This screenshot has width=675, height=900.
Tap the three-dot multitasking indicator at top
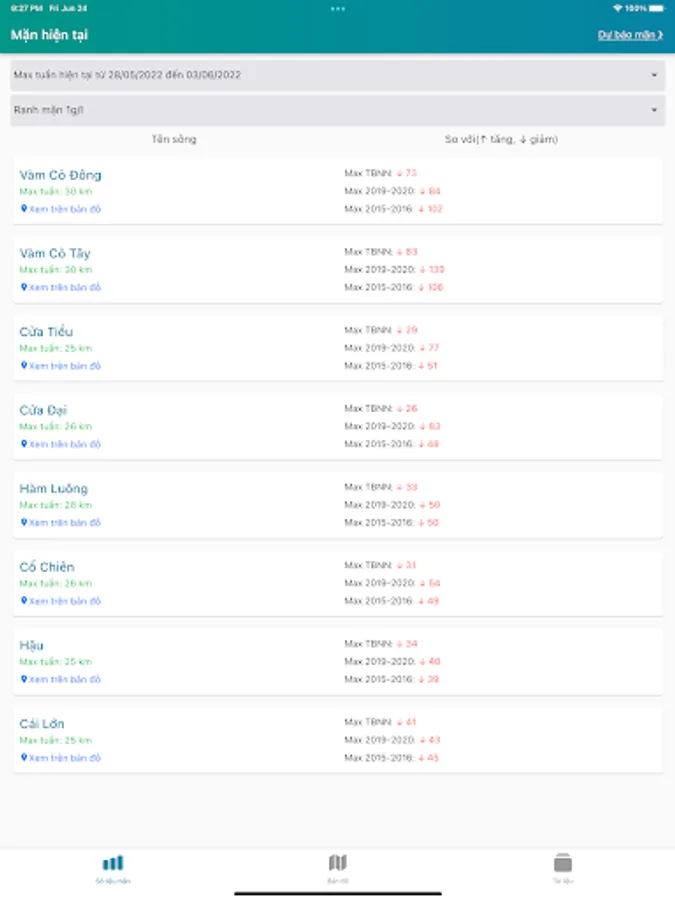click(338, 9)
